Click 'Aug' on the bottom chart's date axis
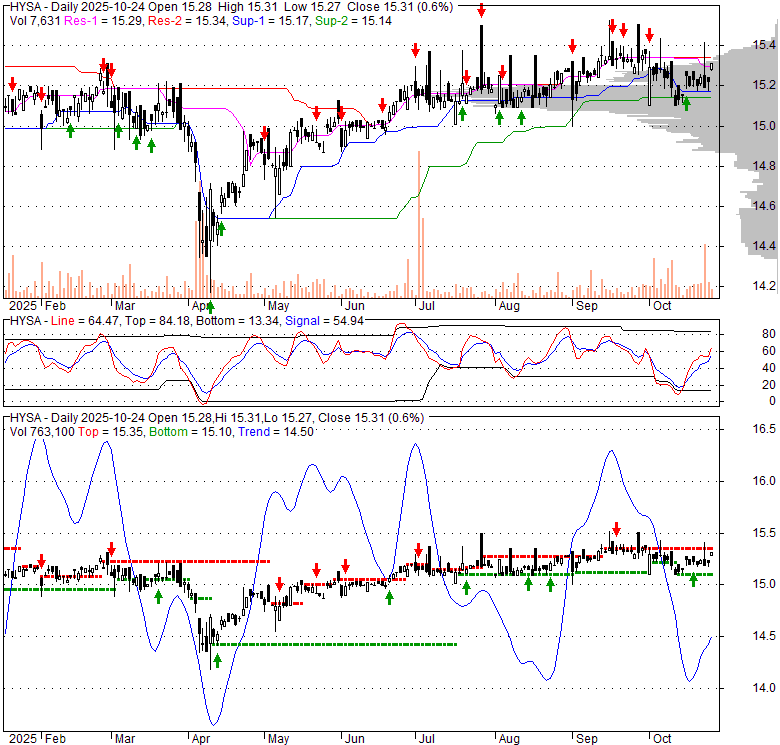Image resolution: width=780 pixels, height=745 pixels. coord(509,739)
